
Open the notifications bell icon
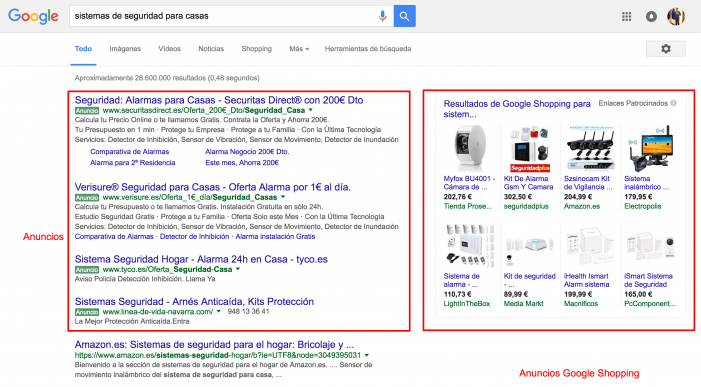click(651, 17)
